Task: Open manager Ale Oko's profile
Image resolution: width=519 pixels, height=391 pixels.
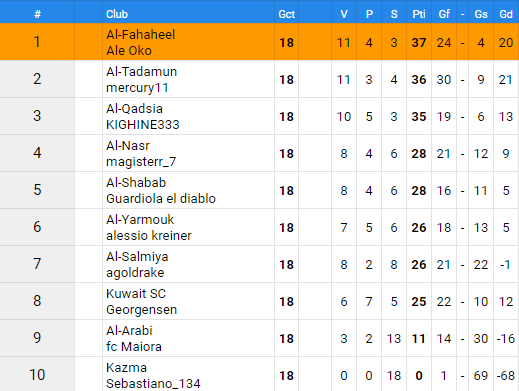Action: pyautogui.click(x=129, y=51)
